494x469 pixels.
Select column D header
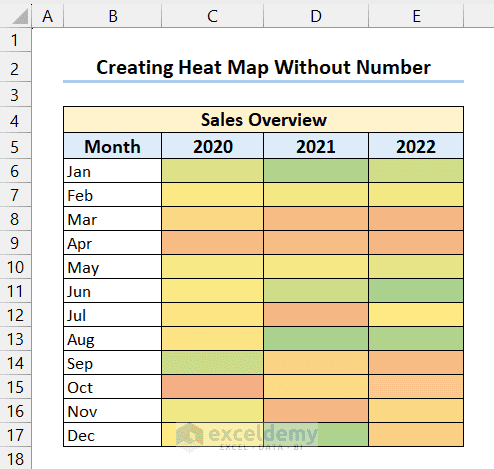point(316,16)
